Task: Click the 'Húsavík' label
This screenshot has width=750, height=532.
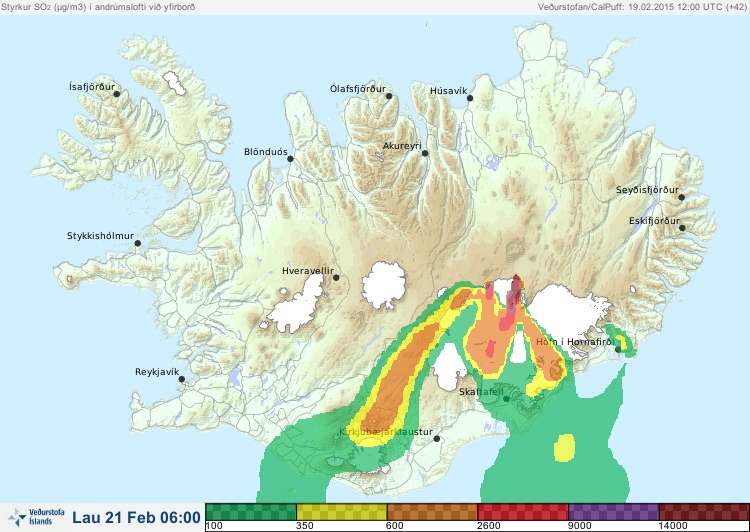Action: [448, 90]
